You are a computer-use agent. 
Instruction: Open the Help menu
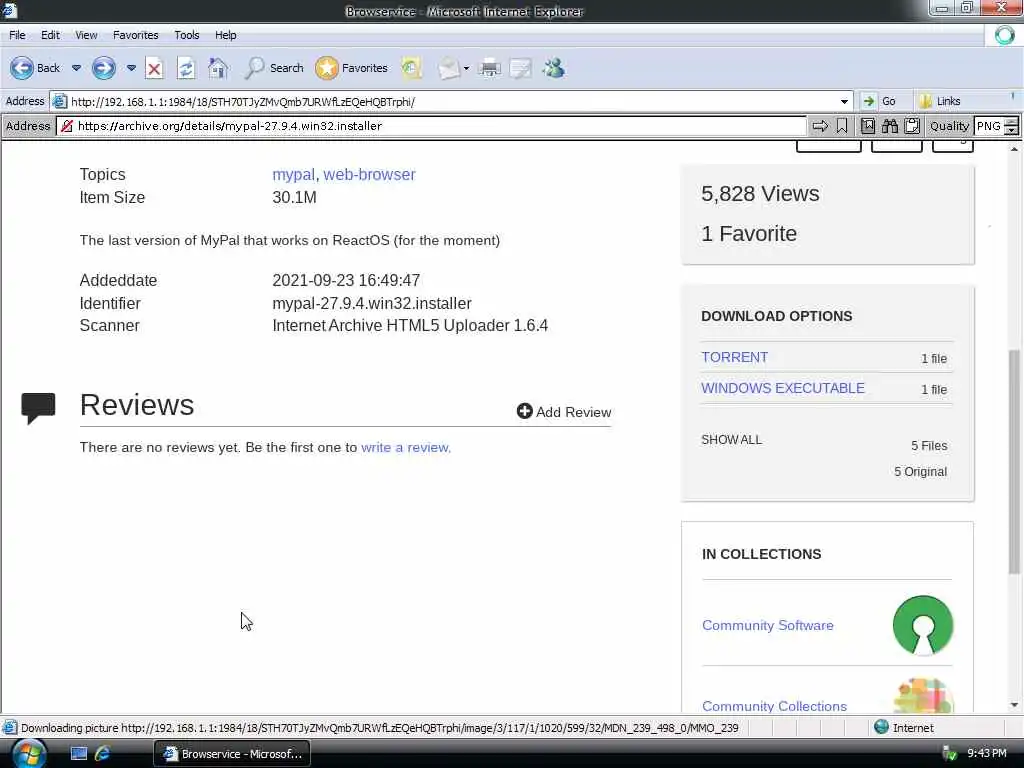tap(226, 35)
